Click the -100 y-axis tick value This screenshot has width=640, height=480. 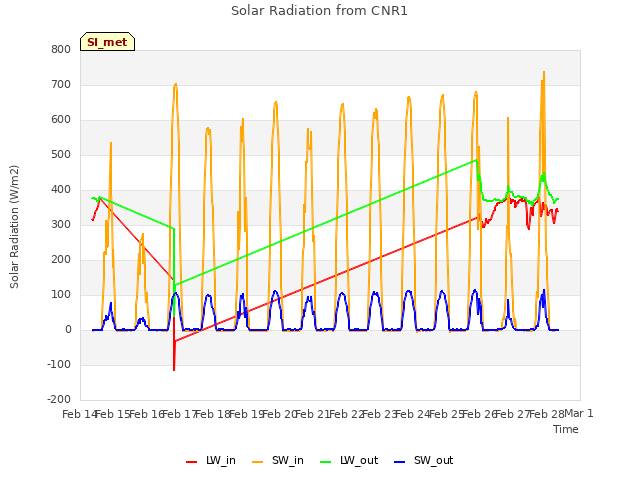click(59, 364)
